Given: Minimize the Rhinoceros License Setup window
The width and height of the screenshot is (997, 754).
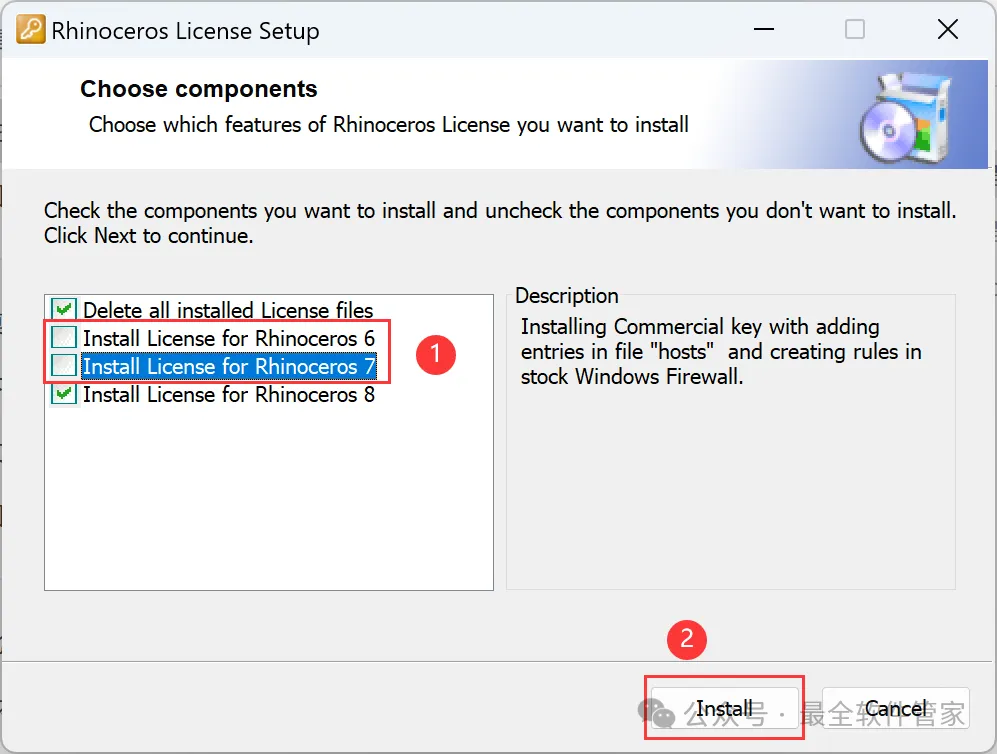Looking at the screenshot, I should click(764, 29).
